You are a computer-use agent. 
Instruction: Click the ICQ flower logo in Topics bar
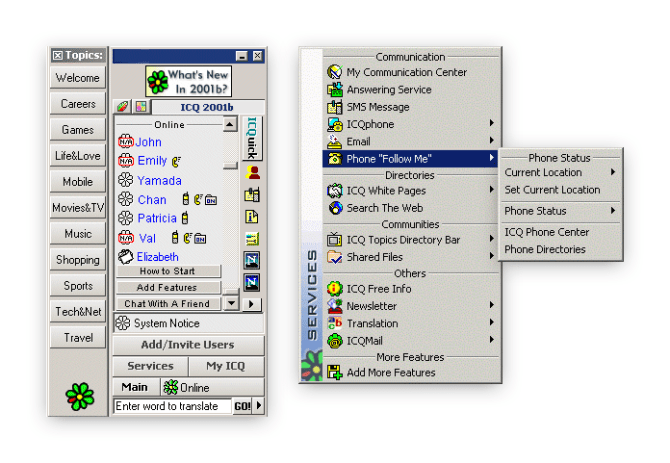click(78, 395)
